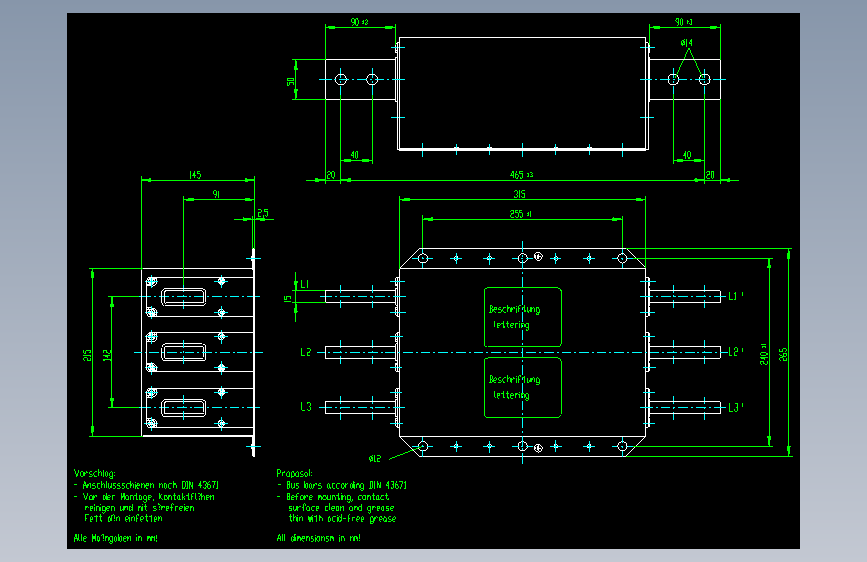Image resolution: width=867 pixels, height=562 pixels.
Task: Click the 91 dimension value
Action: click(x=216, y=194)
